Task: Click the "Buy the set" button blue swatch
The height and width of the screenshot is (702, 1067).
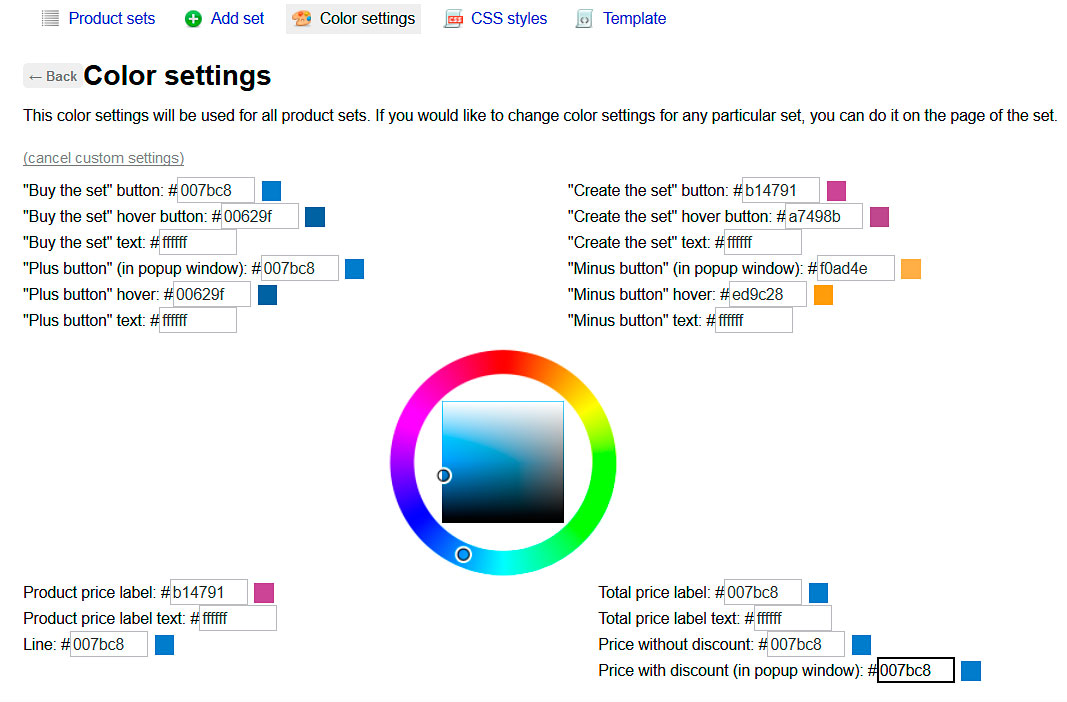Action: pos(272,191)
